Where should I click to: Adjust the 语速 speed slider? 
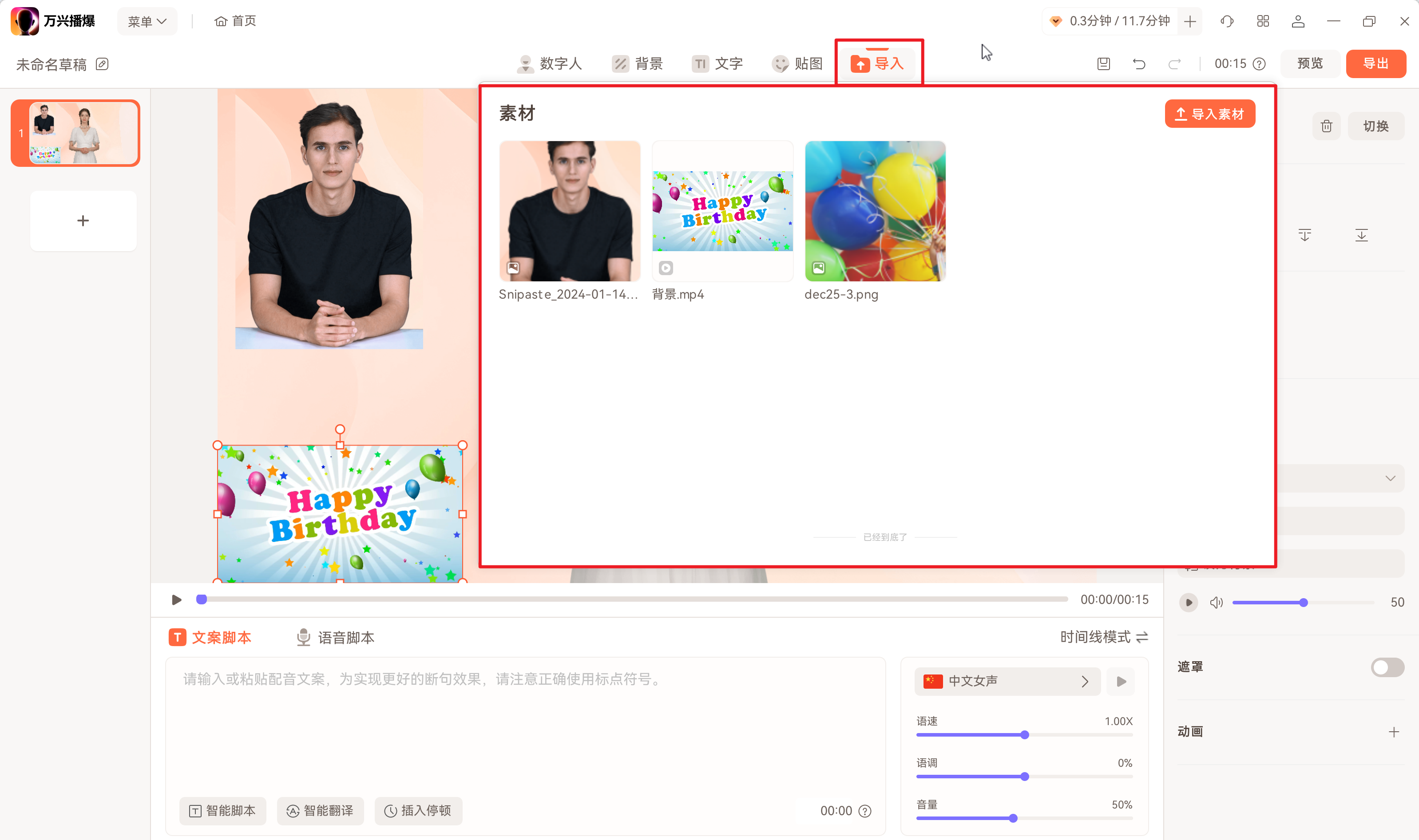tap(1024, 735)
